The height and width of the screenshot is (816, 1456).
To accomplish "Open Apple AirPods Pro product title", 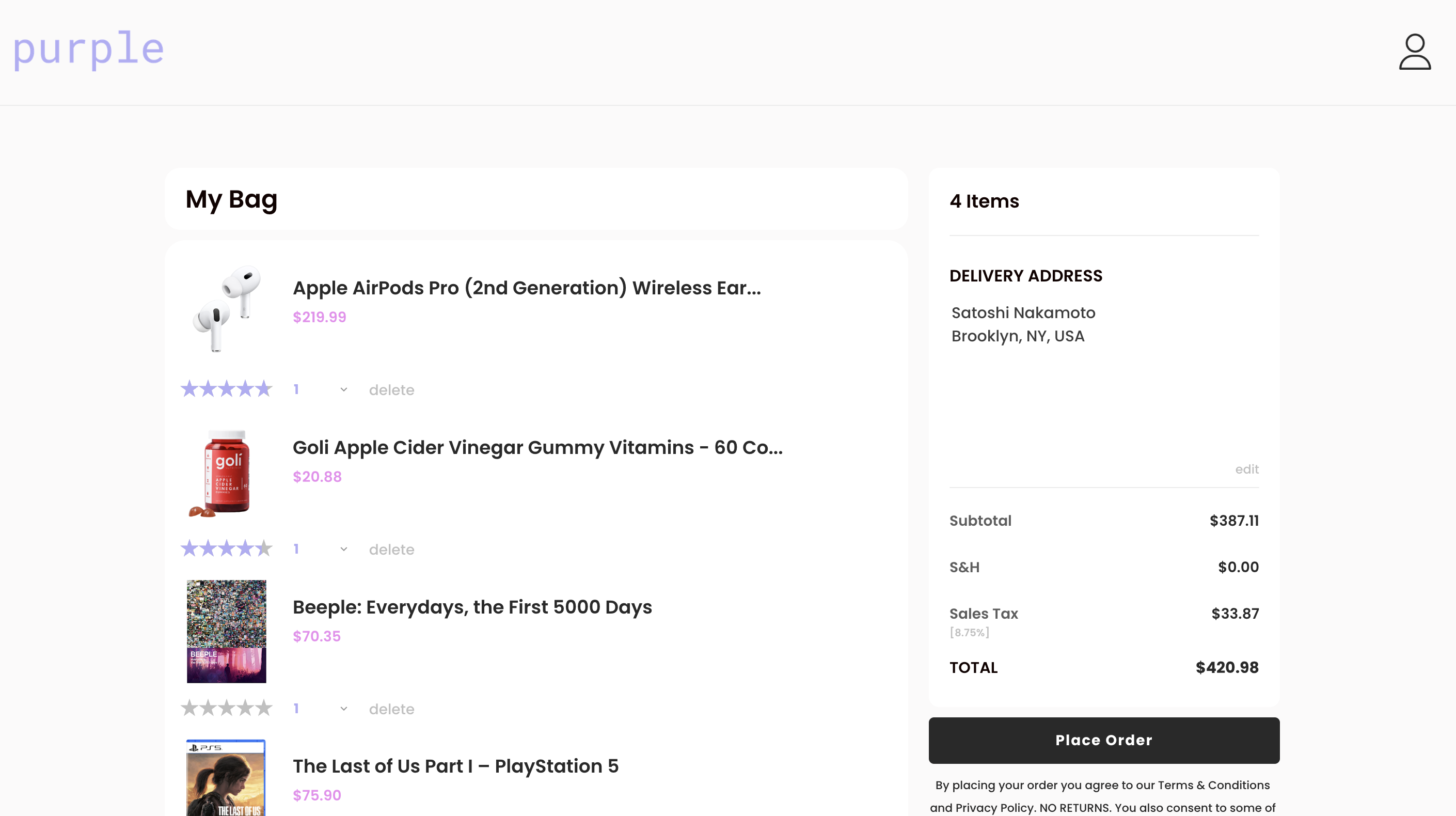I will (x=527, y=288).
